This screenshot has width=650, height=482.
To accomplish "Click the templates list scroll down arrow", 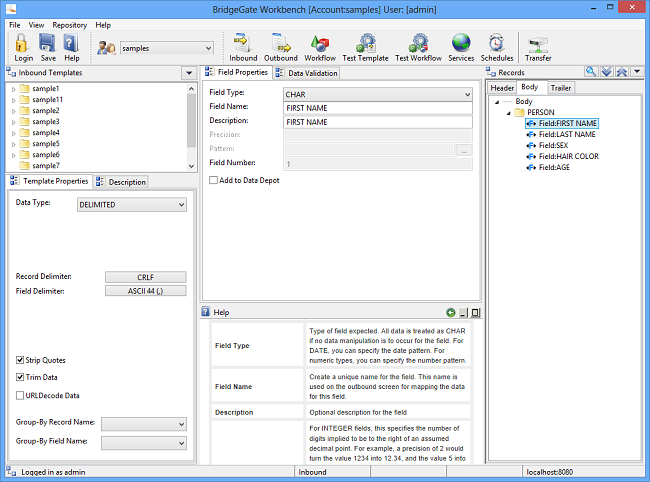I will point(191,166).
